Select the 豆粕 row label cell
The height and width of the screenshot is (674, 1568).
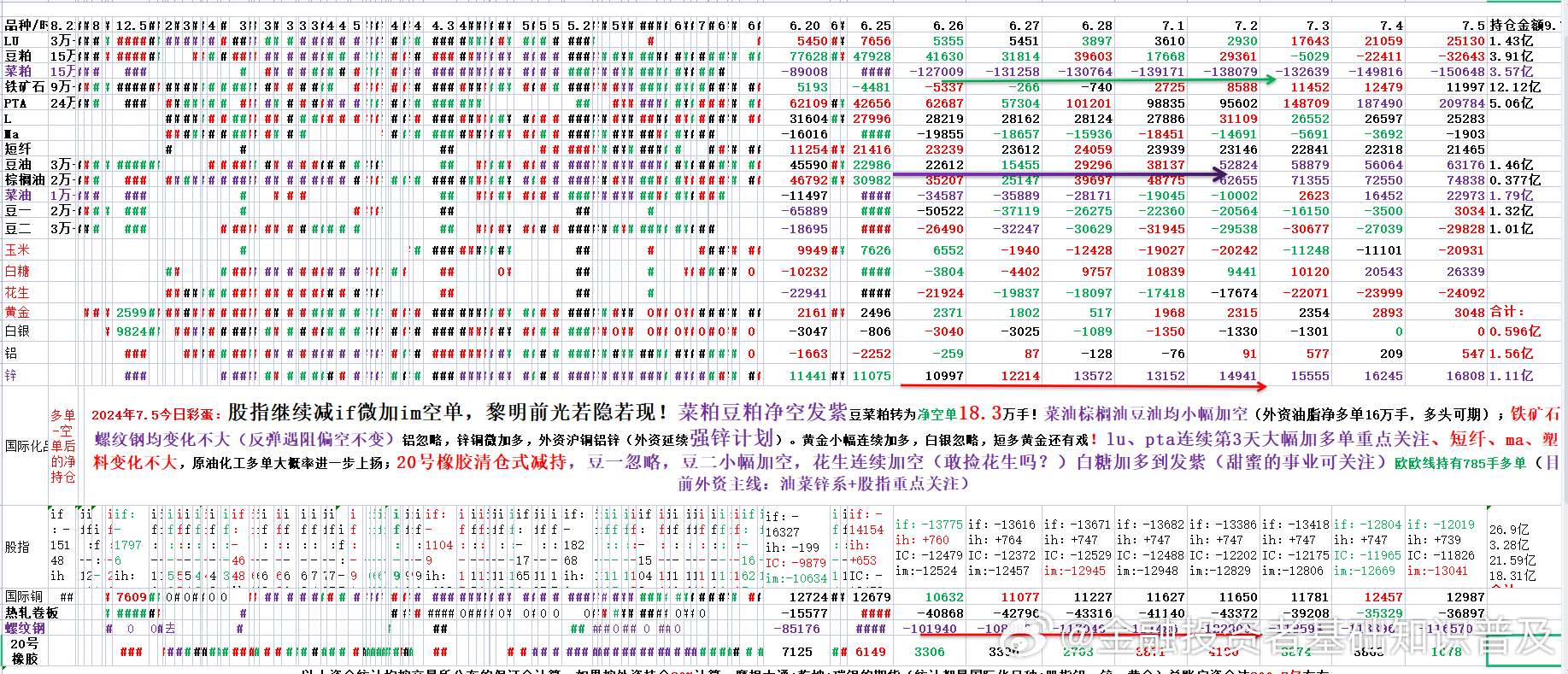click(x=26, y=56)
